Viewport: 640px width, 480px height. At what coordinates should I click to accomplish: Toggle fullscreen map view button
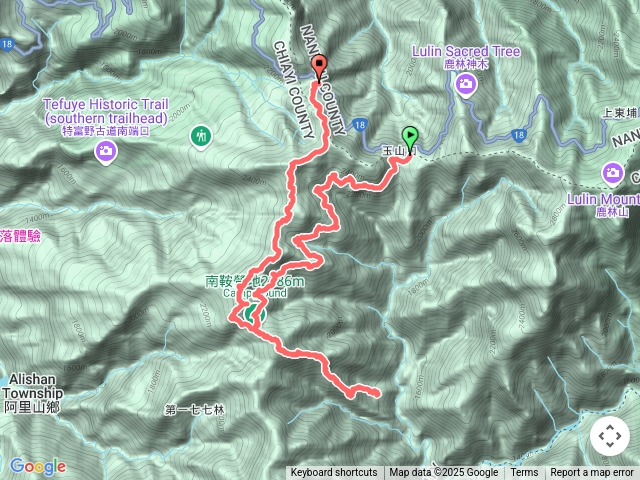tap(610, 436)
